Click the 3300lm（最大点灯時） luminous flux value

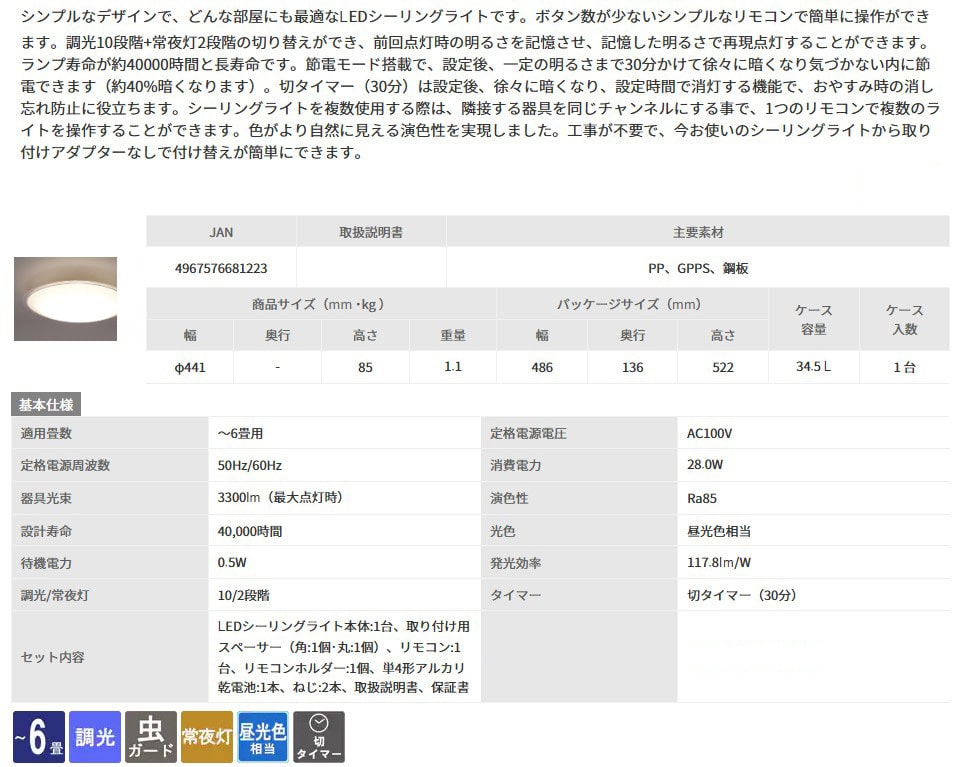[x=273, y=497]
